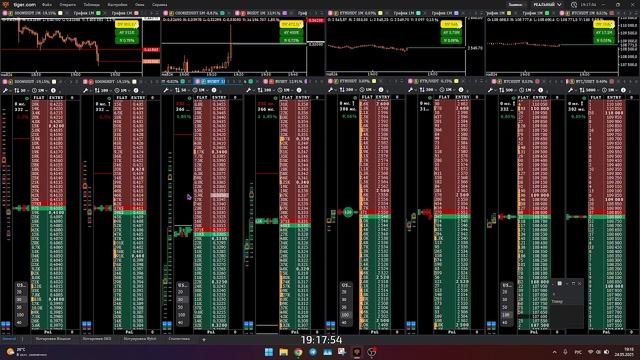Open the Таблицы menu
The image size is (640, 360).
point(91,4)
